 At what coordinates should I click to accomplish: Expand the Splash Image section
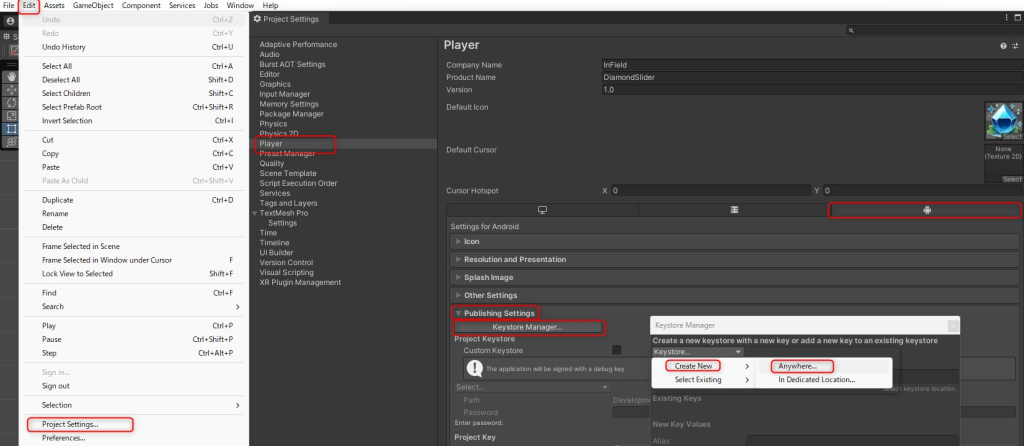(489, 277)
